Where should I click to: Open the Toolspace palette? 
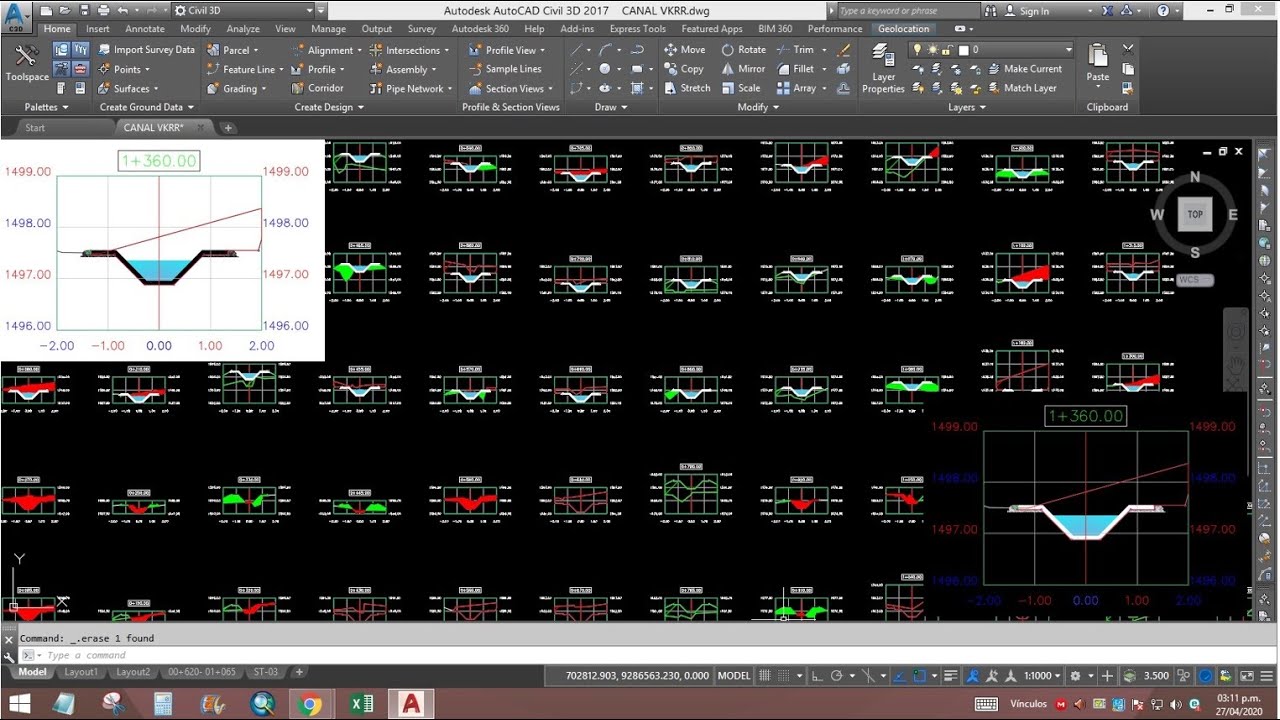pyautogui.click(x=27, y=63)
